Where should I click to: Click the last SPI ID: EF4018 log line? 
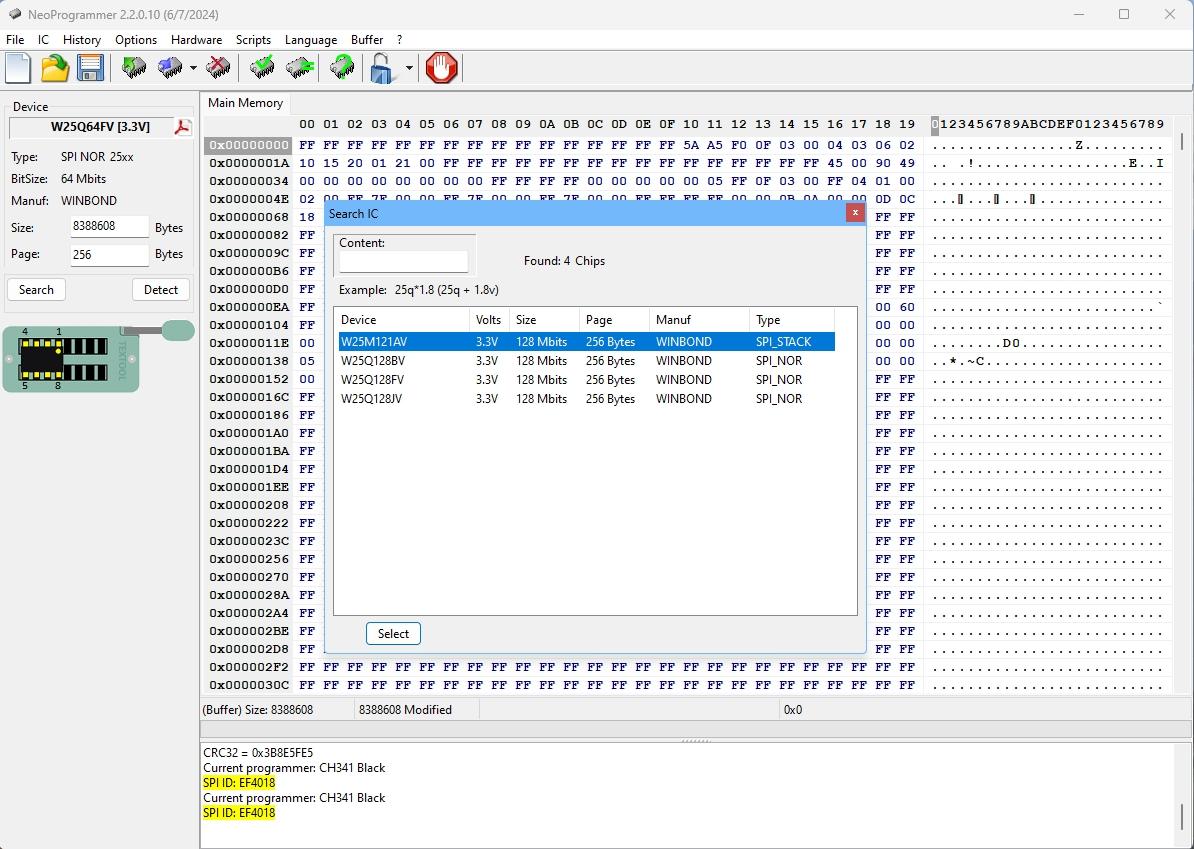(239, 812)
